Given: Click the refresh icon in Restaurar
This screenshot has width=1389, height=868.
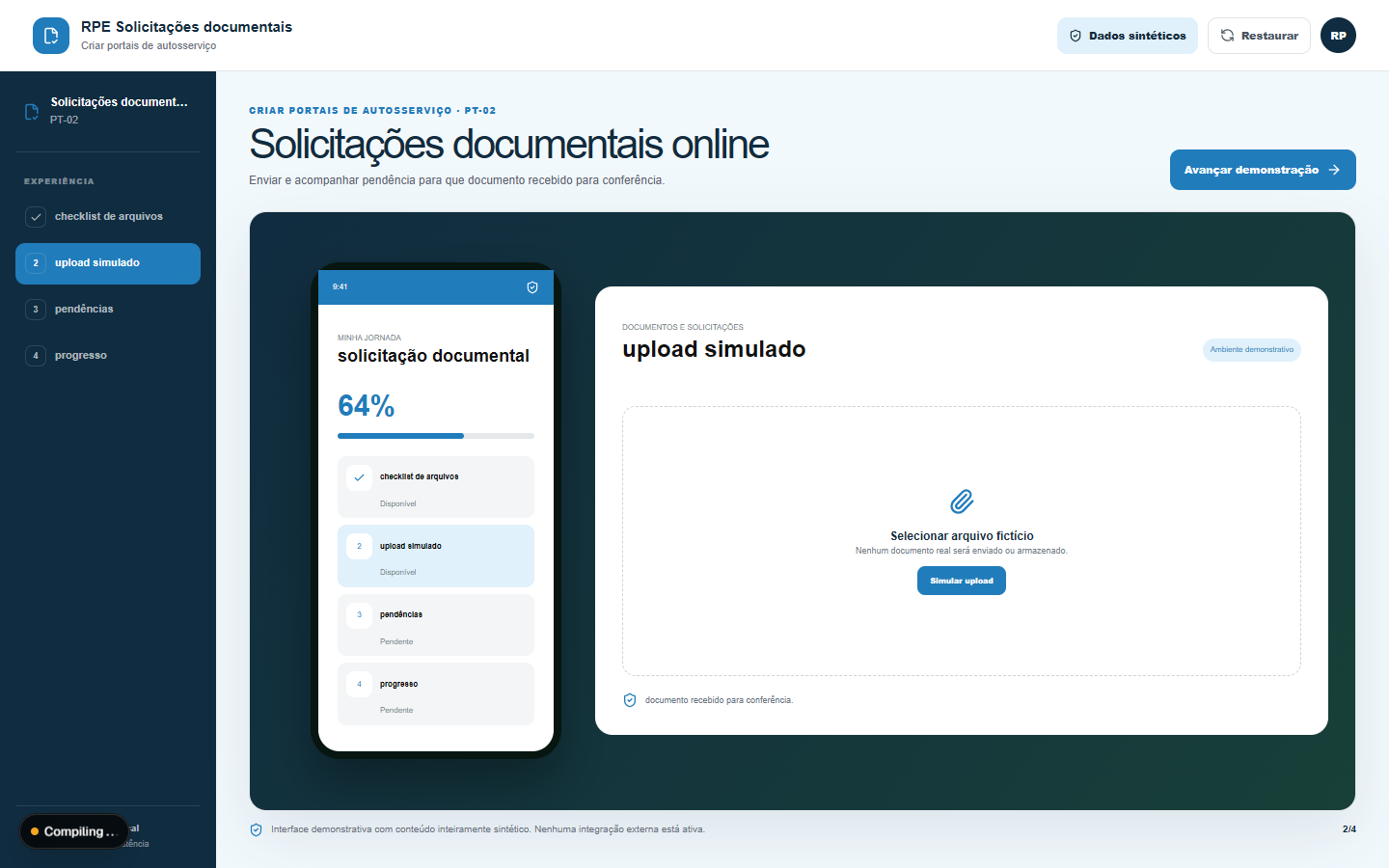Looking at the screenshot, I should [1228, 36].
